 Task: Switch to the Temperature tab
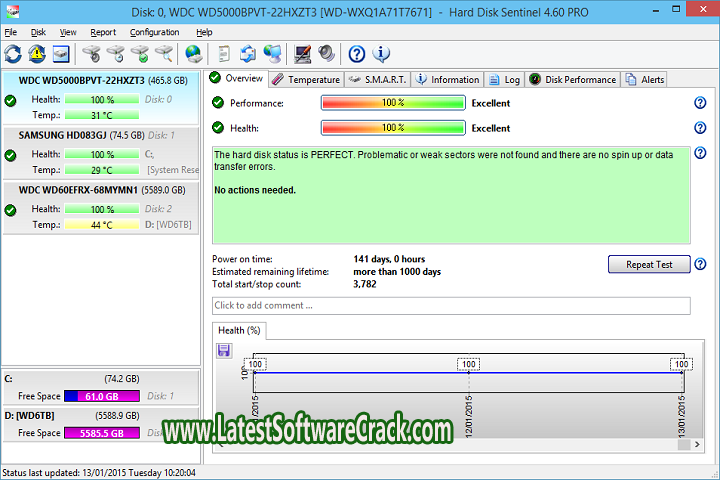click(306, 80)
